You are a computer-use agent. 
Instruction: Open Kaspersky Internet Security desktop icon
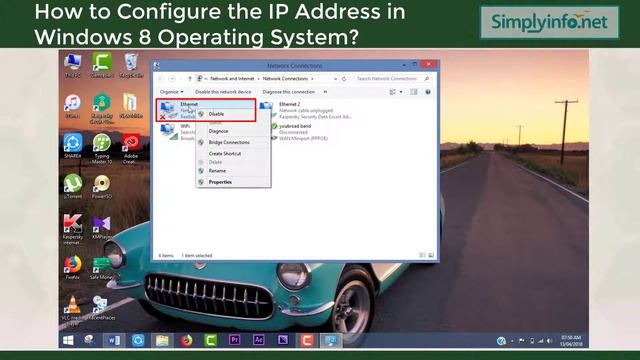pyautogui.click(x=73, y=229)
